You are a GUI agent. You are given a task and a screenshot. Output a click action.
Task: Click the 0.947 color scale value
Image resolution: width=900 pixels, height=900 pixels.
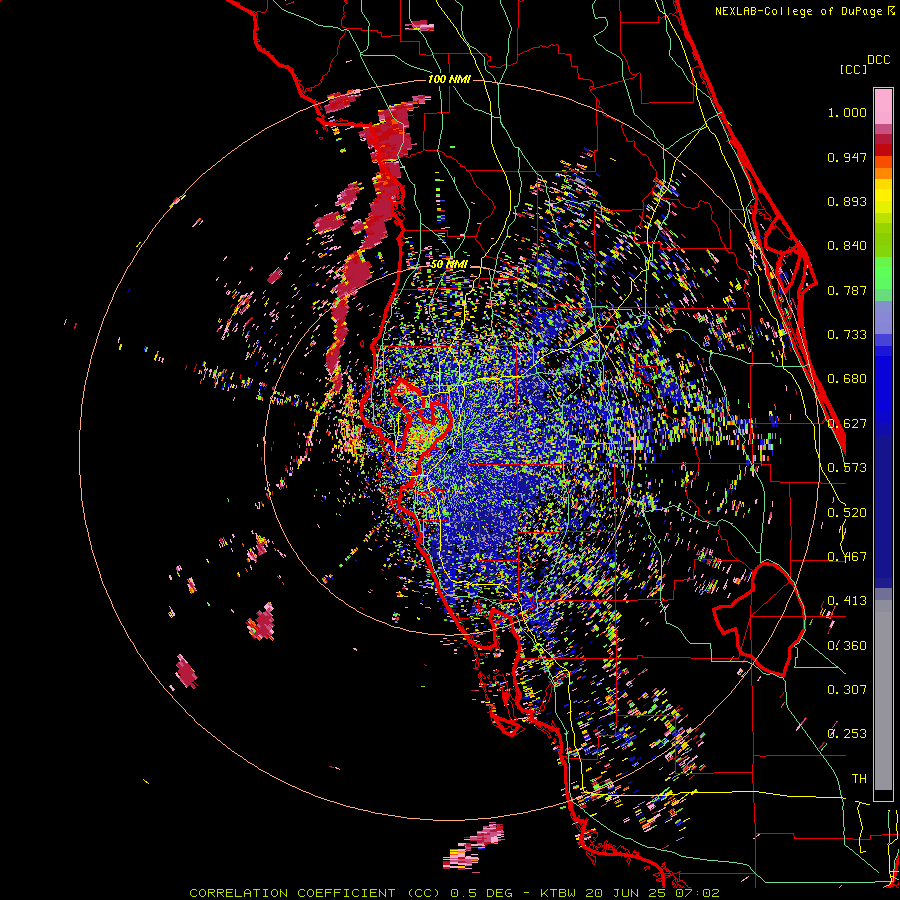pyautogui.click(x=847, y=157)
